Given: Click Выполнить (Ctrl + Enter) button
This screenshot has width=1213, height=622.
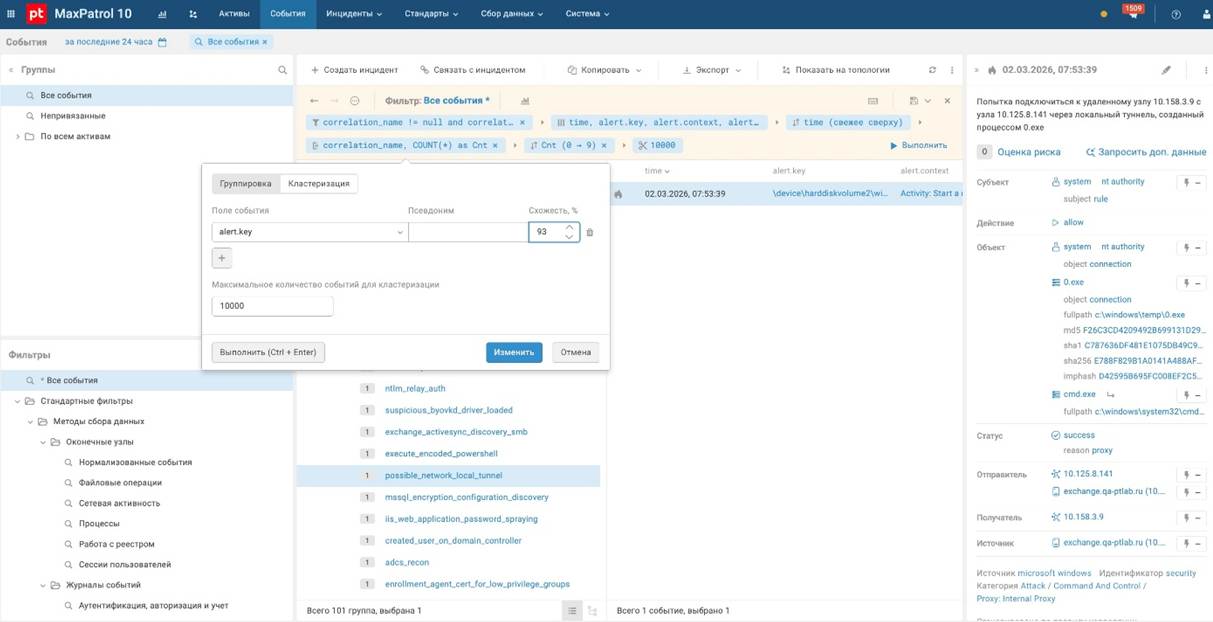Looking at the screenshot, I should [x=268, y=352].
